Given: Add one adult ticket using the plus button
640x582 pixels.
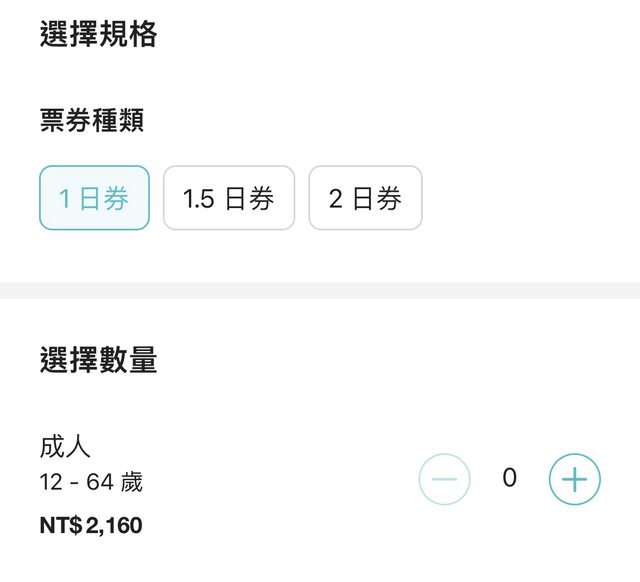Looking at the screenshot, I should [x=574, y=480].
